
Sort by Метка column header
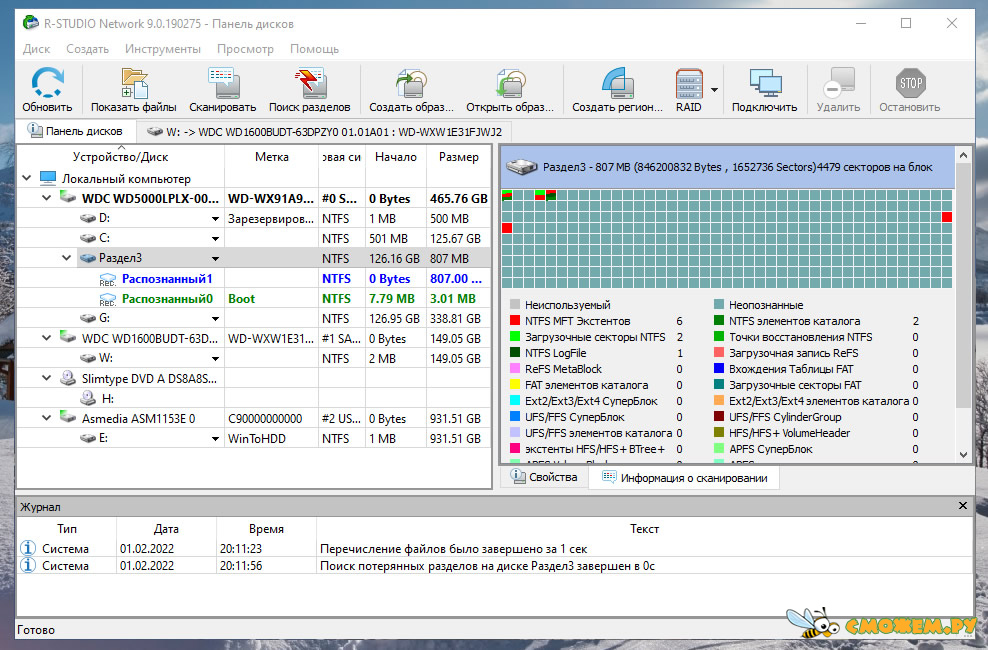272,157
